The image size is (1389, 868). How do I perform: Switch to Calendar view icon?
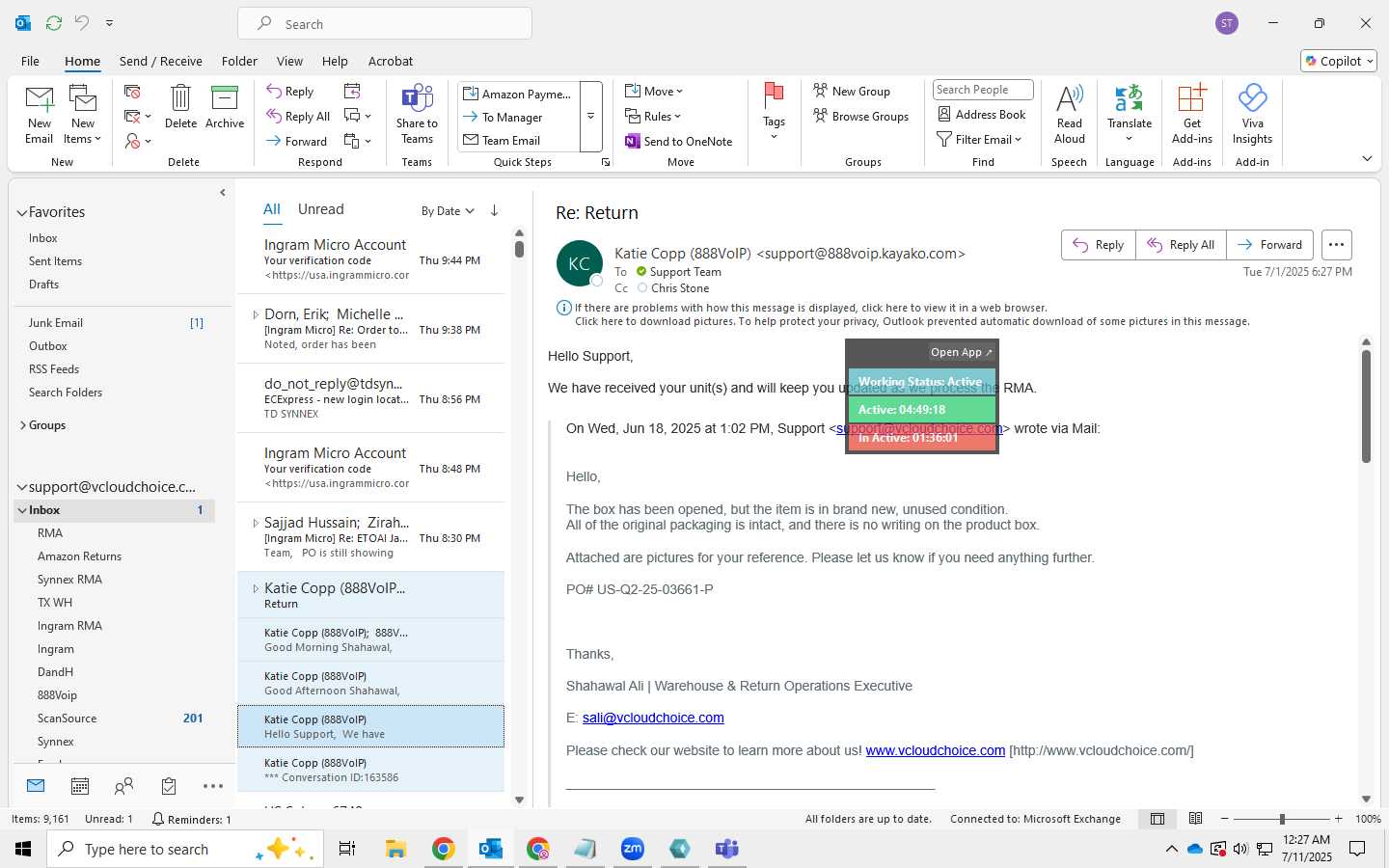pyautogui.click(x=80, y=786)
